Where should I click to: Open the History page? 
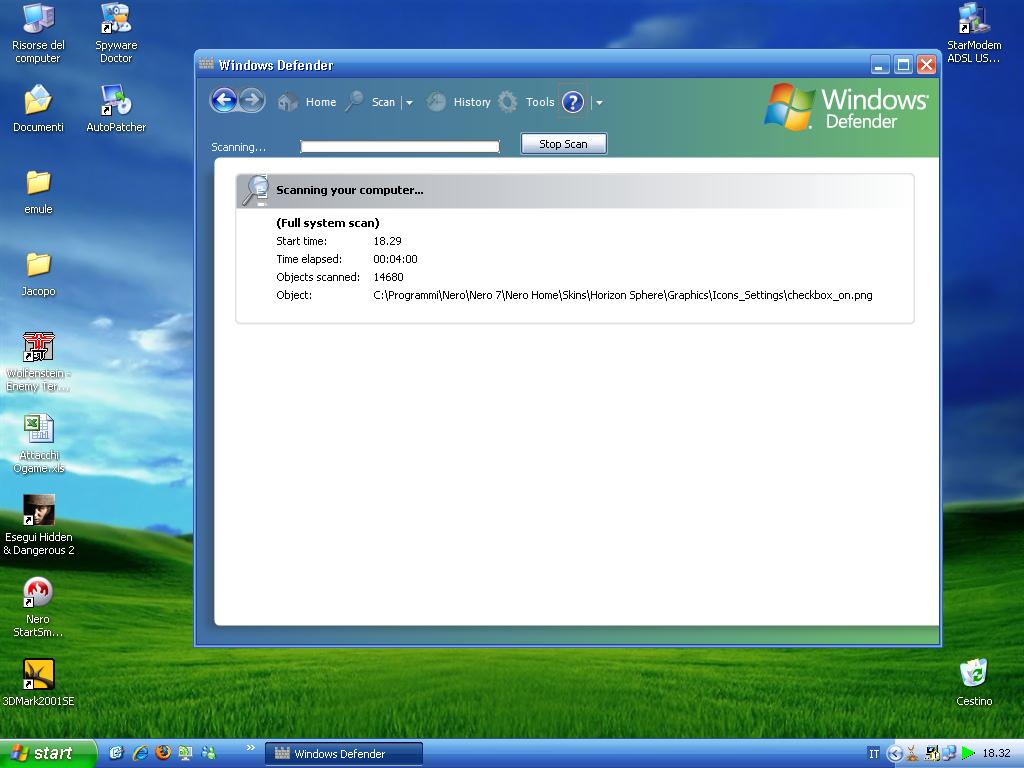click(458, 102)
